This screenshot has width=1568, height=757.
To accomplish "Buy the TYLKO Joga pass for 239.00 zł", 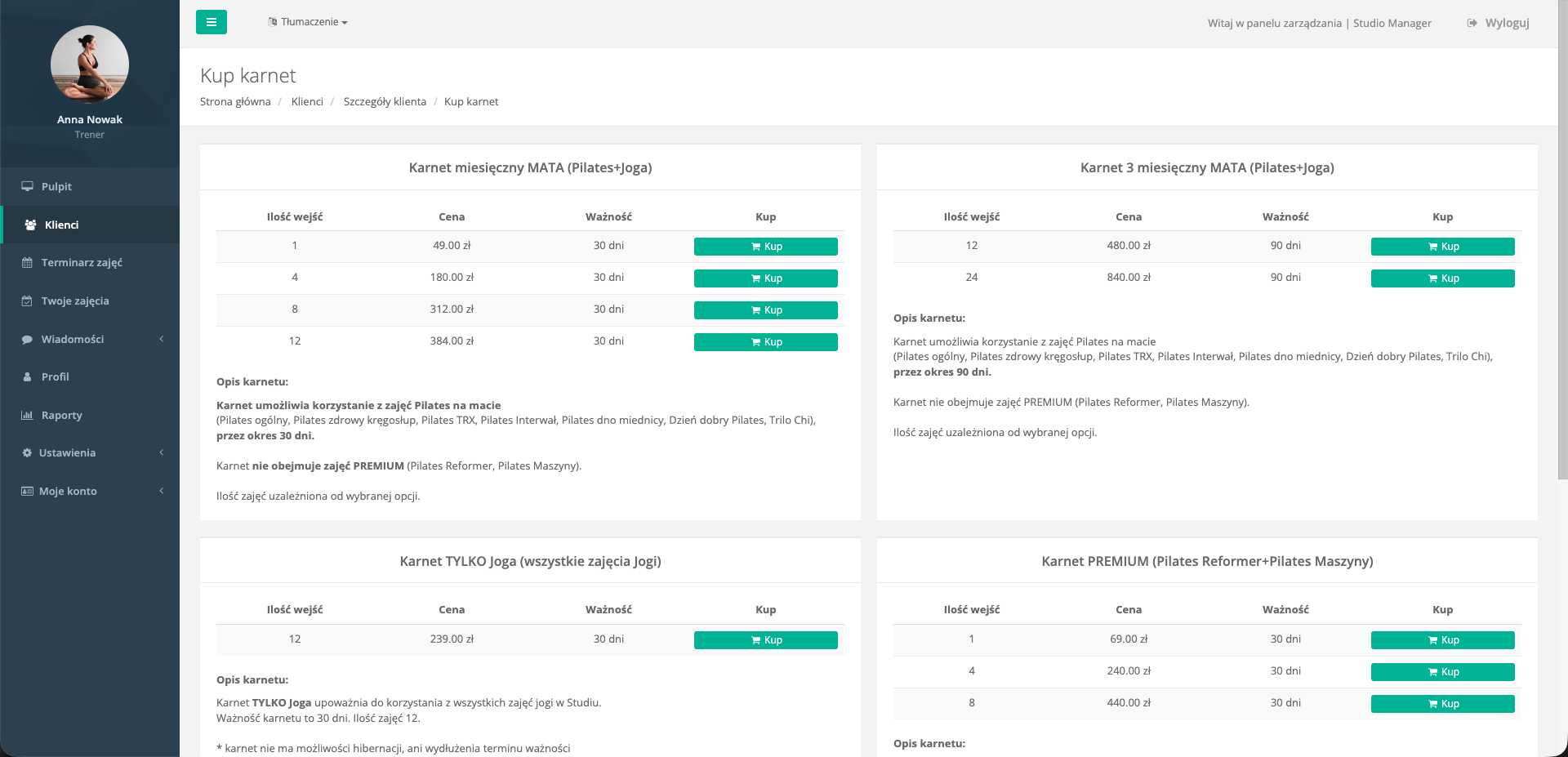I will tap(765, 640).
